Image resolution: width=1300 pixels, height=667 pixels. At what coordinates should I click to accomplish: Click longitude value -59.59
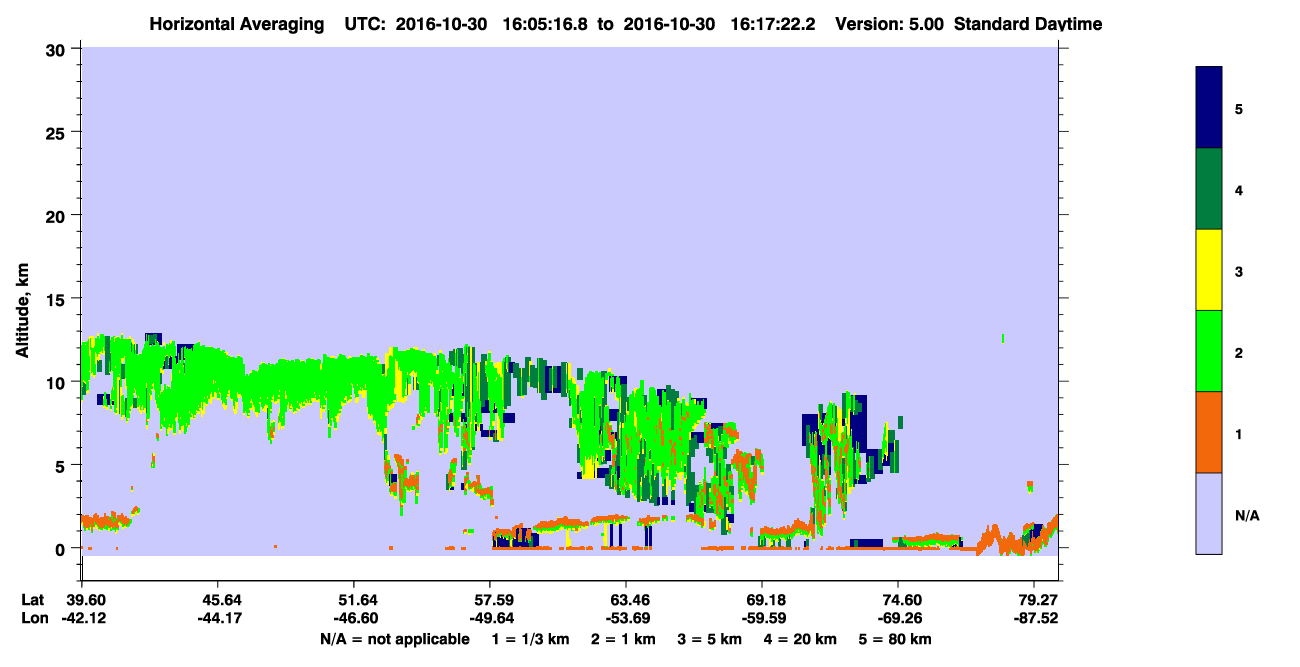click(762, 618)
